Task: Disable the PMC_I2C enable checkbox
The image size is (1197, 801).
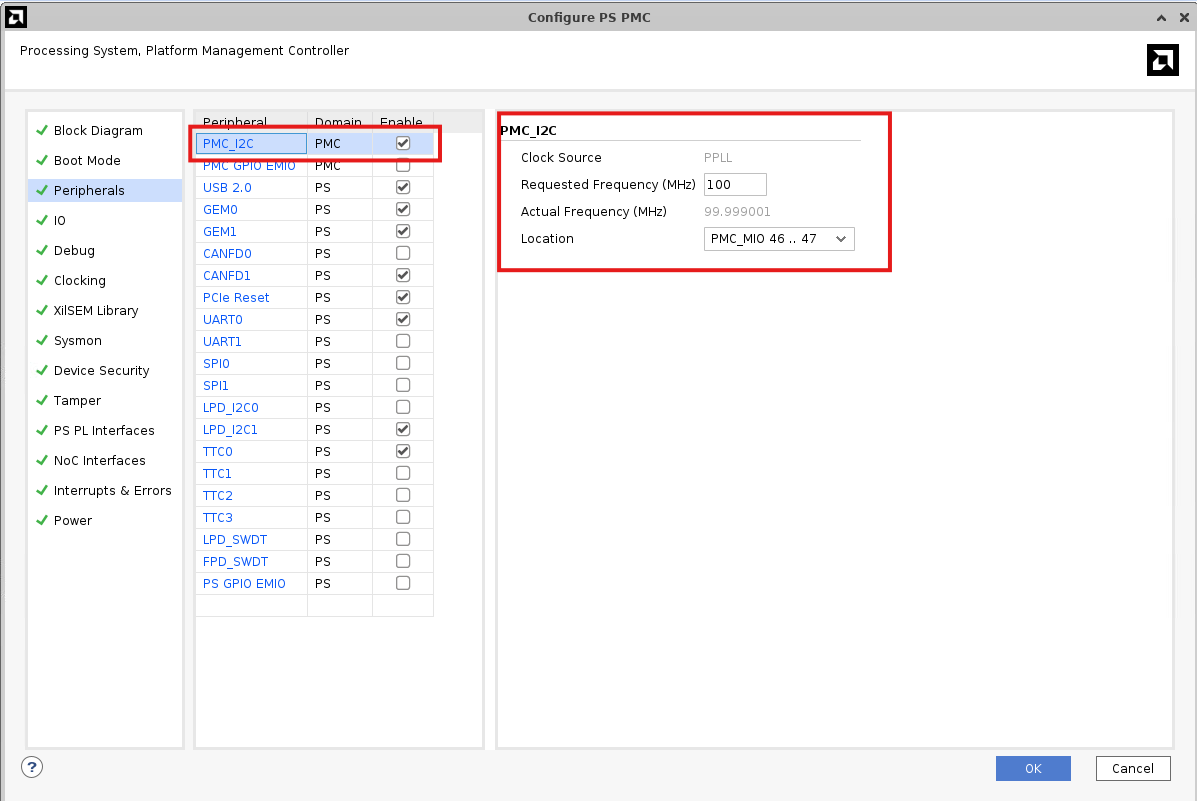Action: [403, 143]
